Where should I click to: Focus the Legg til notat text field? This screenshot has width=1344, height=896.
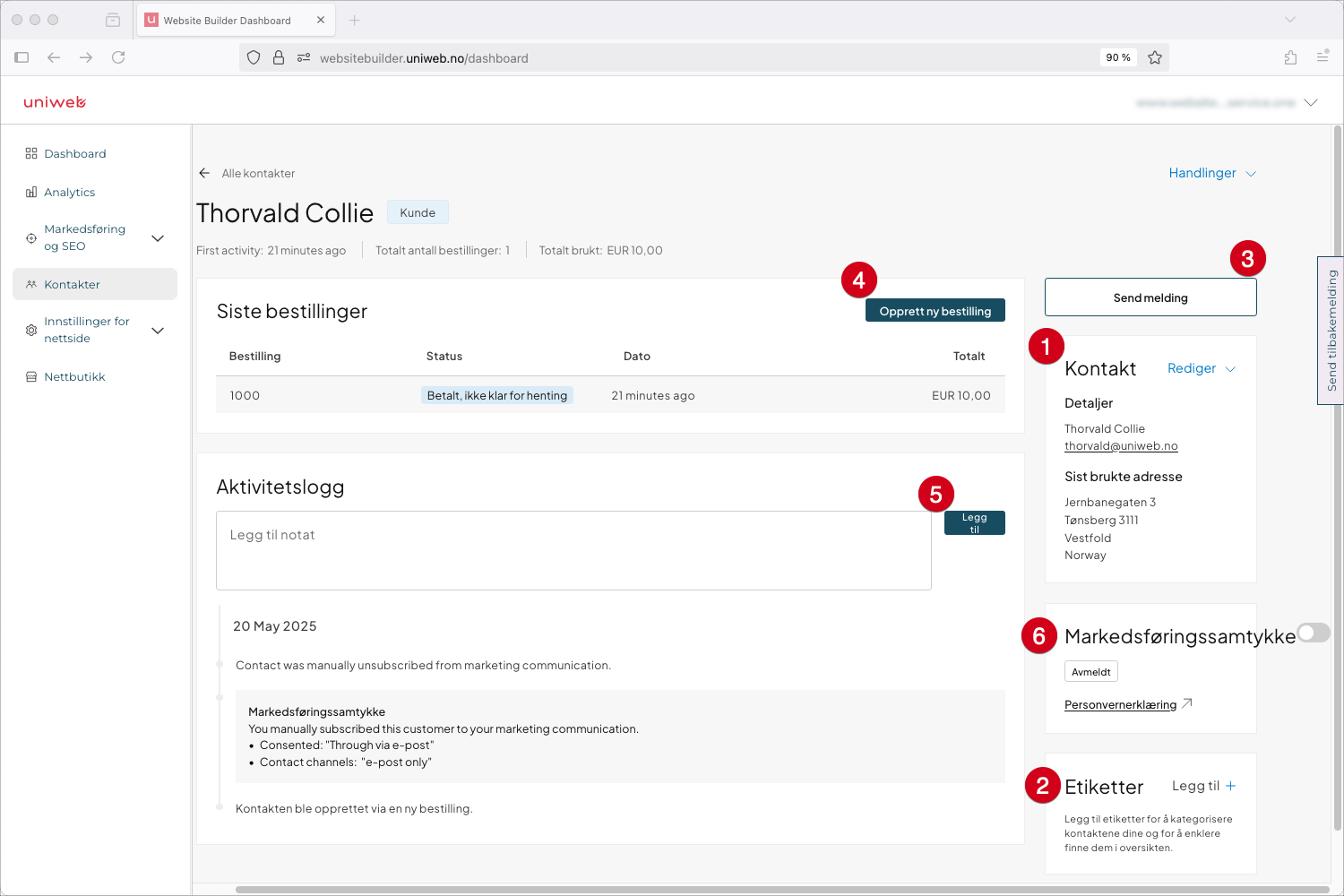click(573, 550)
